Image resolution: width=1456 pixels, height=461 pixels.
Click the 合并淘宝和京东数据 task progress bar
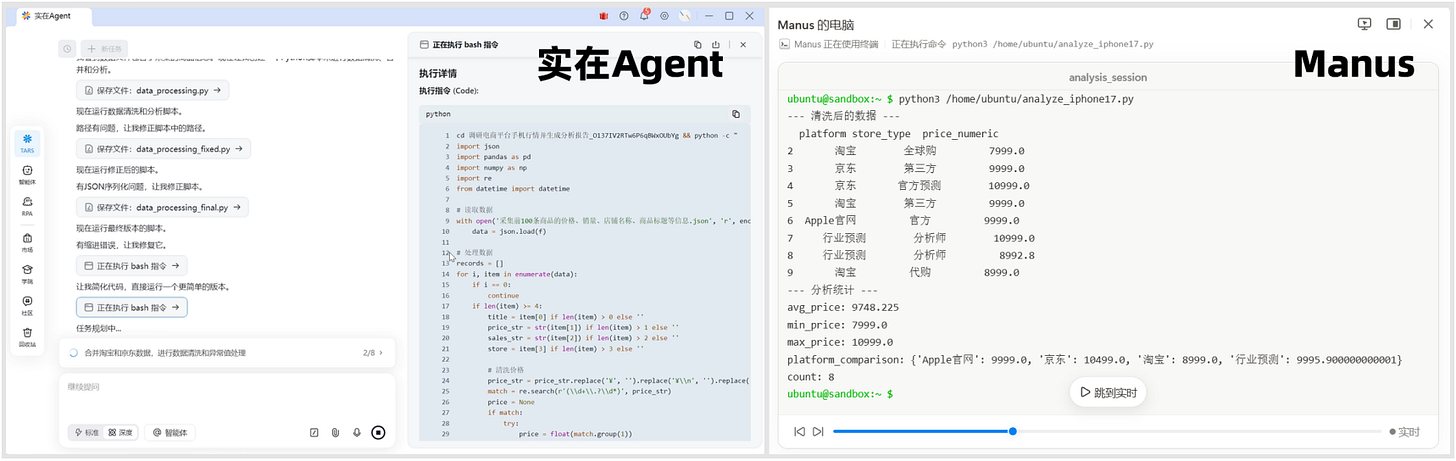(227, 353)
